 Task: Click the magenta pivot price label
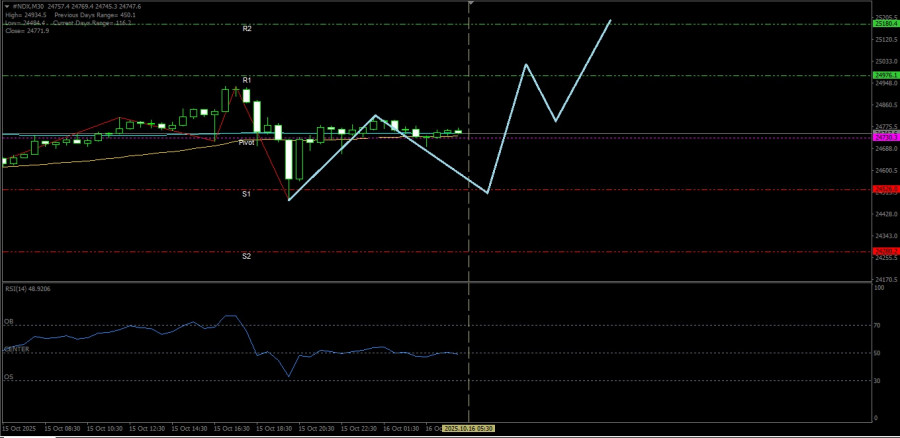[886, 138]
